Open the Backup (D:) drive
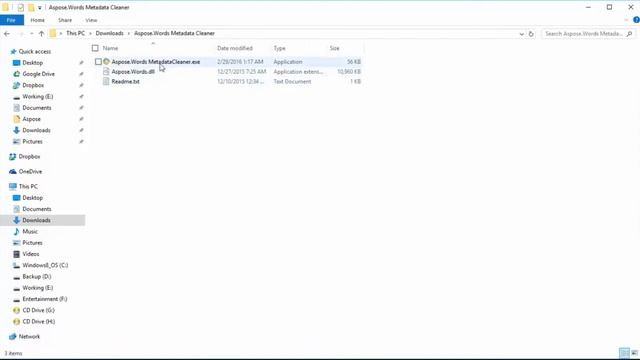This screenshot has height=360, width=640. [x=37, y=276]
